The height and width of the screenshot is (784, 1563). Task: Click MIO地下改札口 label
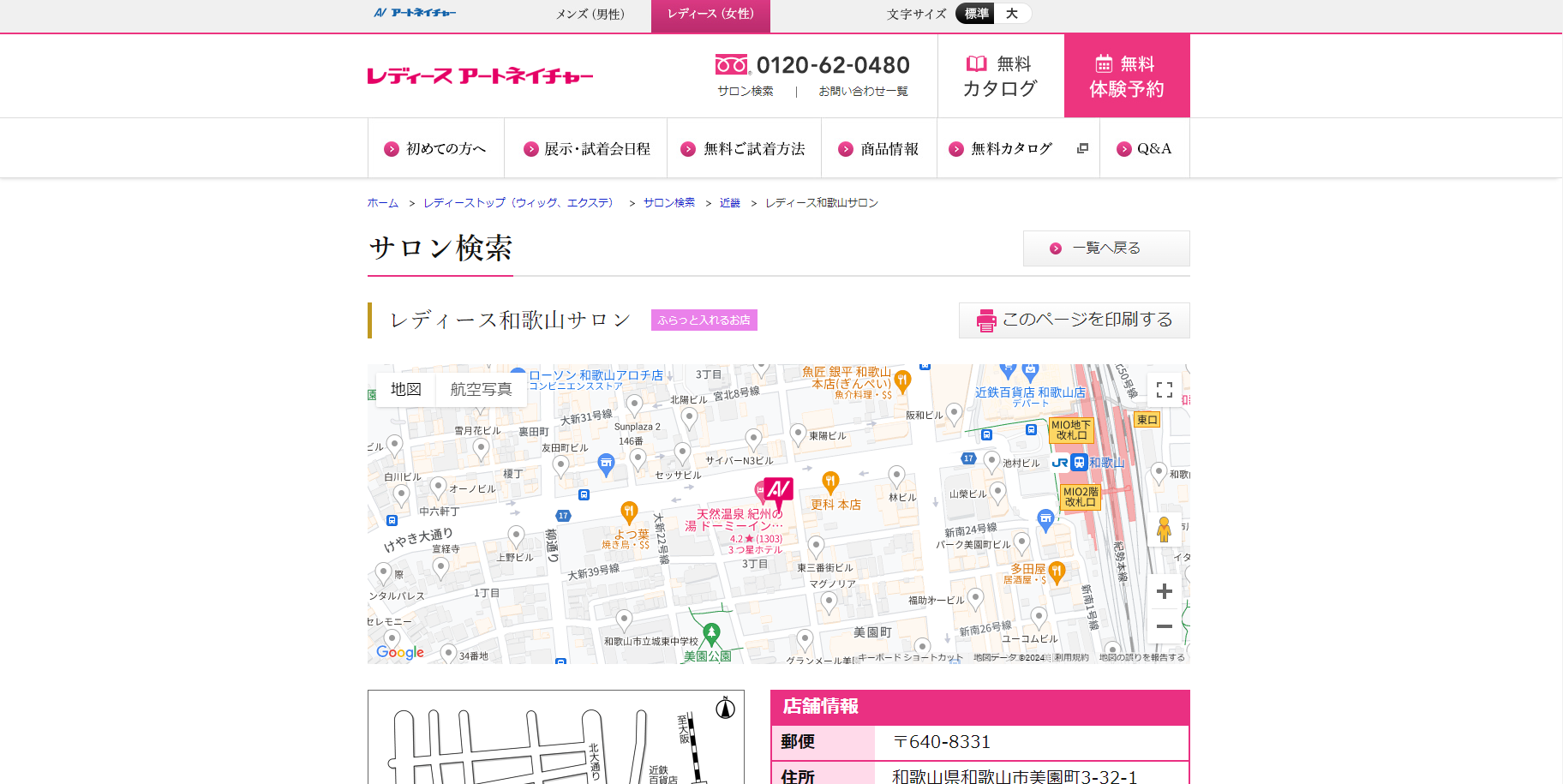click(x=1071, y=430)
